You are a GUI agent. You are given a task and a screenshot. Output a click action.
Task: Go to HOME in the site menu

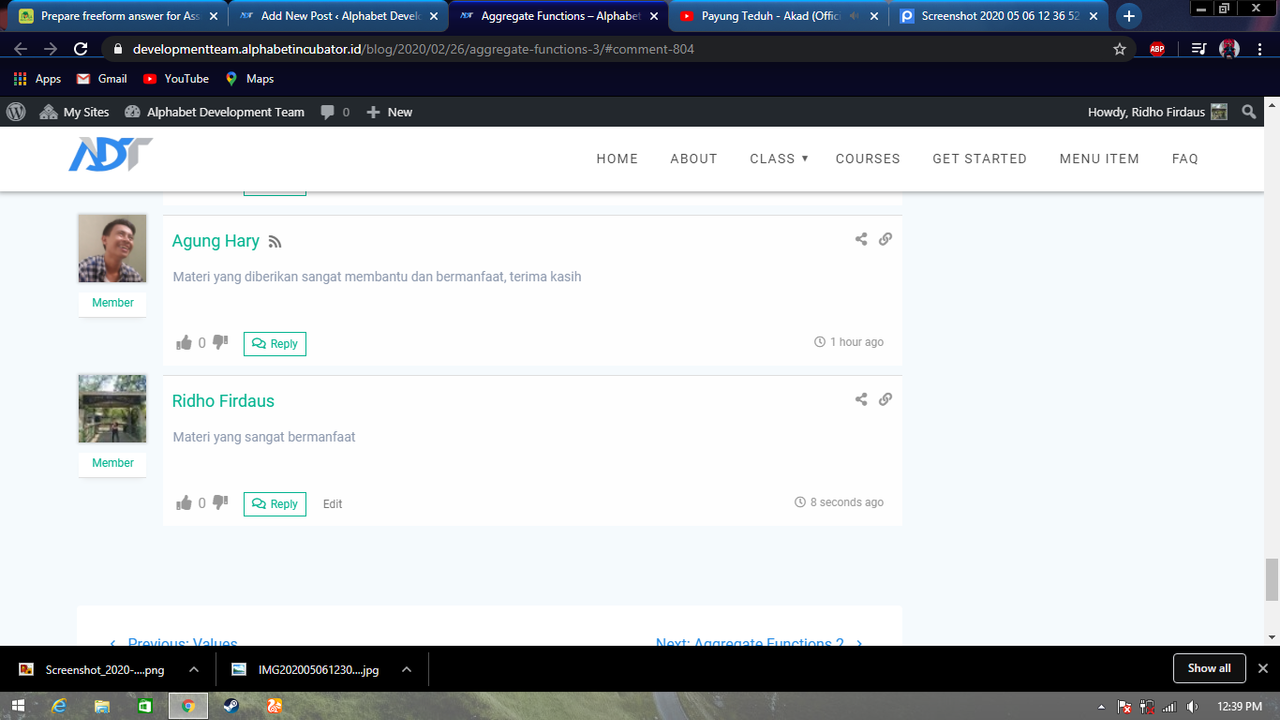617,159
